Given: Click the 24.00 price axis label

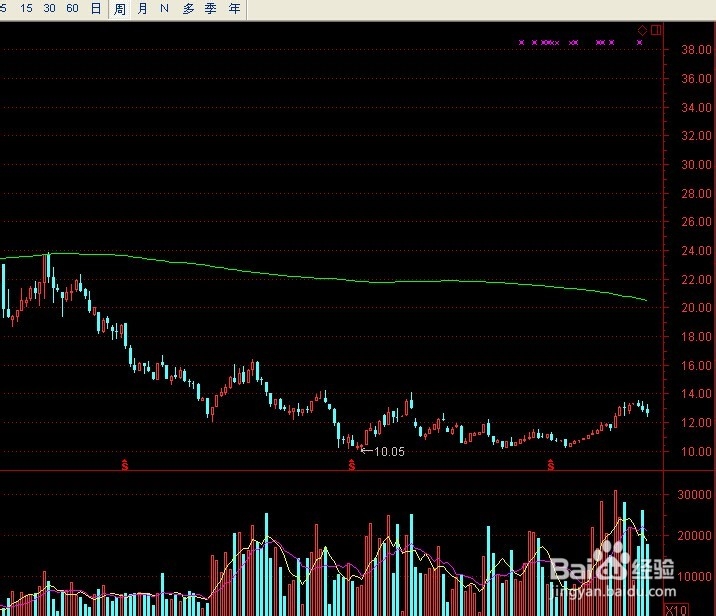Looking at the screenshot, I should [696, 251].
